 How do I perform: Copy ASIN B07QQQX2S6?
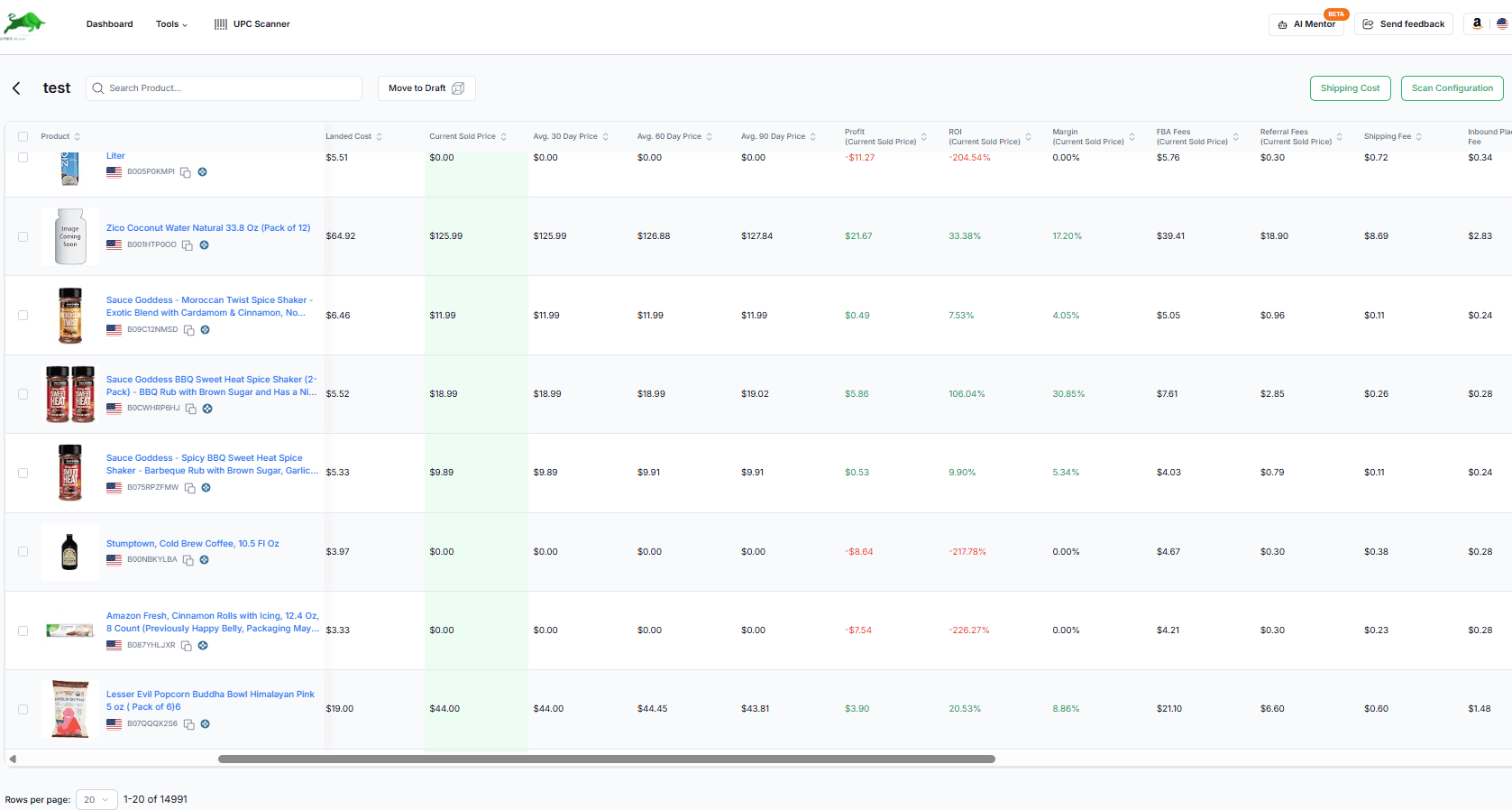[x=189, y=724]
